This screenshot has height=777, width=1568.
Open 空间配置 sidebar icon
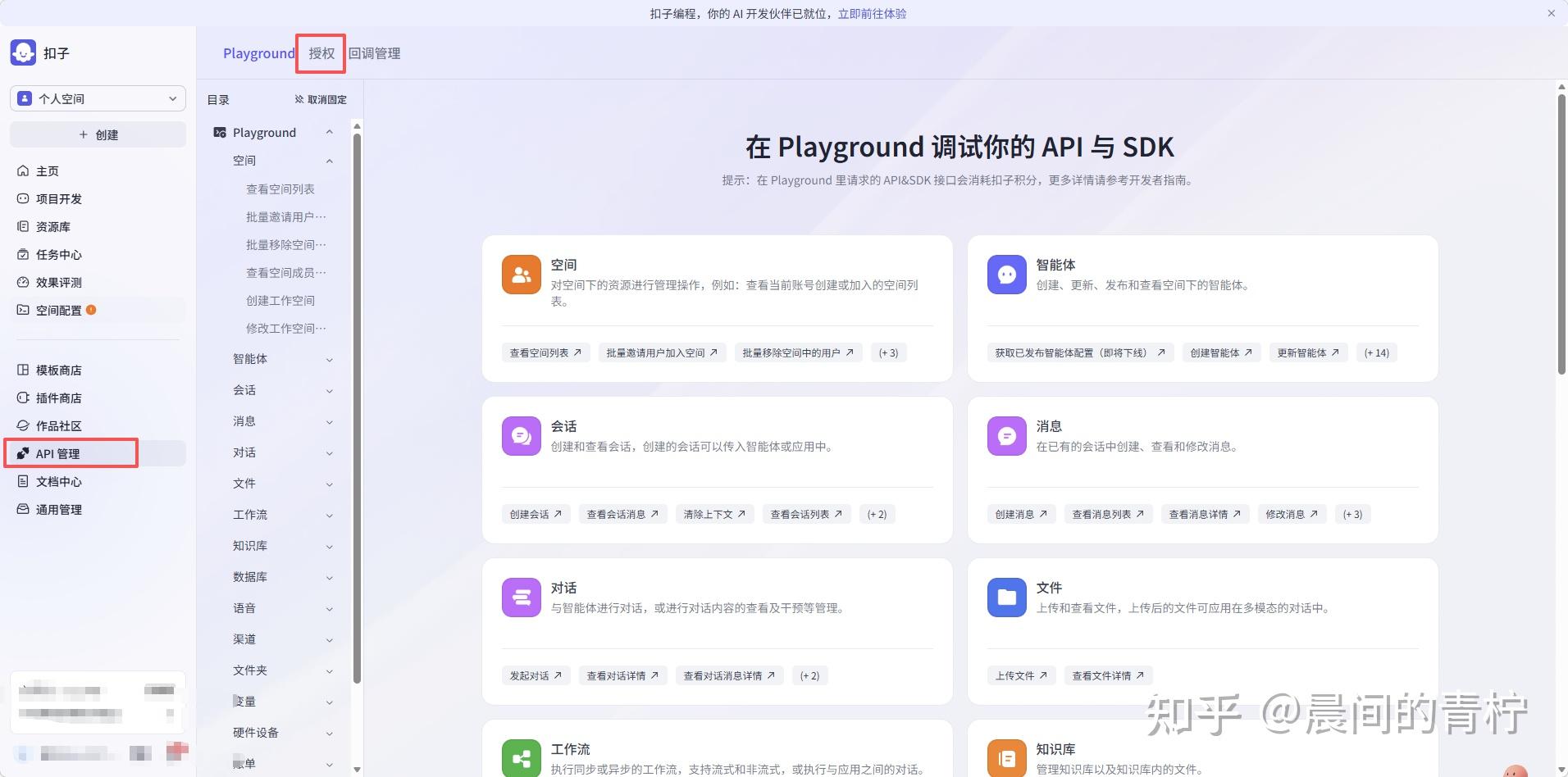pos(23,311)
